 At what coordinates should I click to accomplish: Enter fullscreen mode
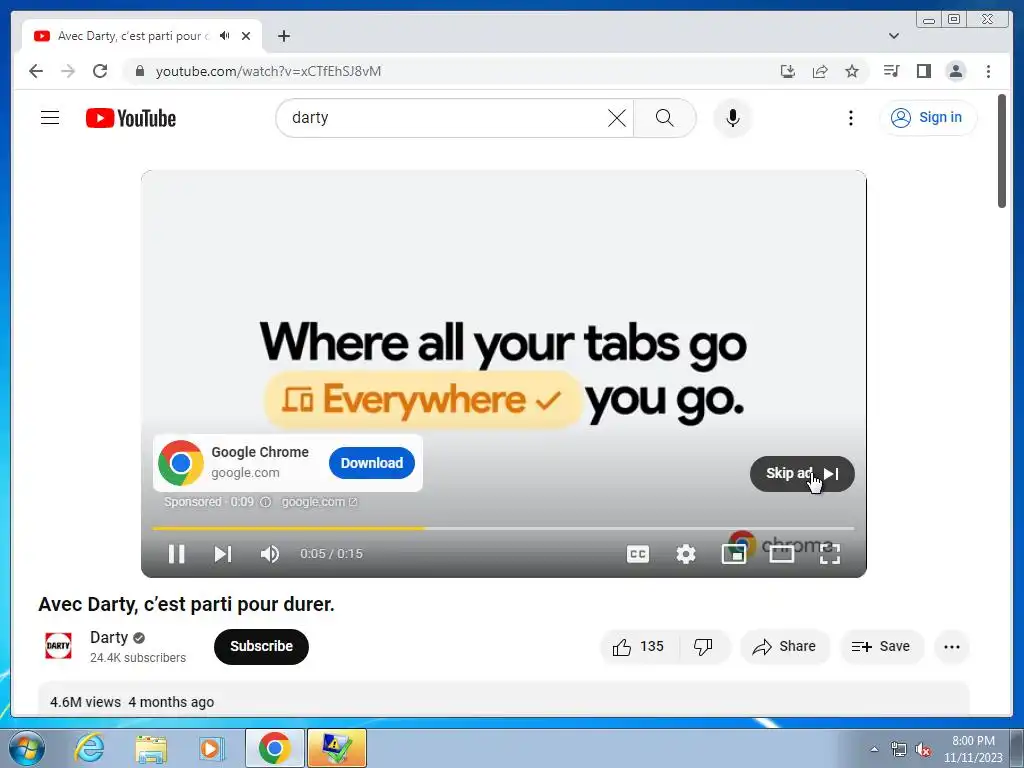[x=829, y=554]
